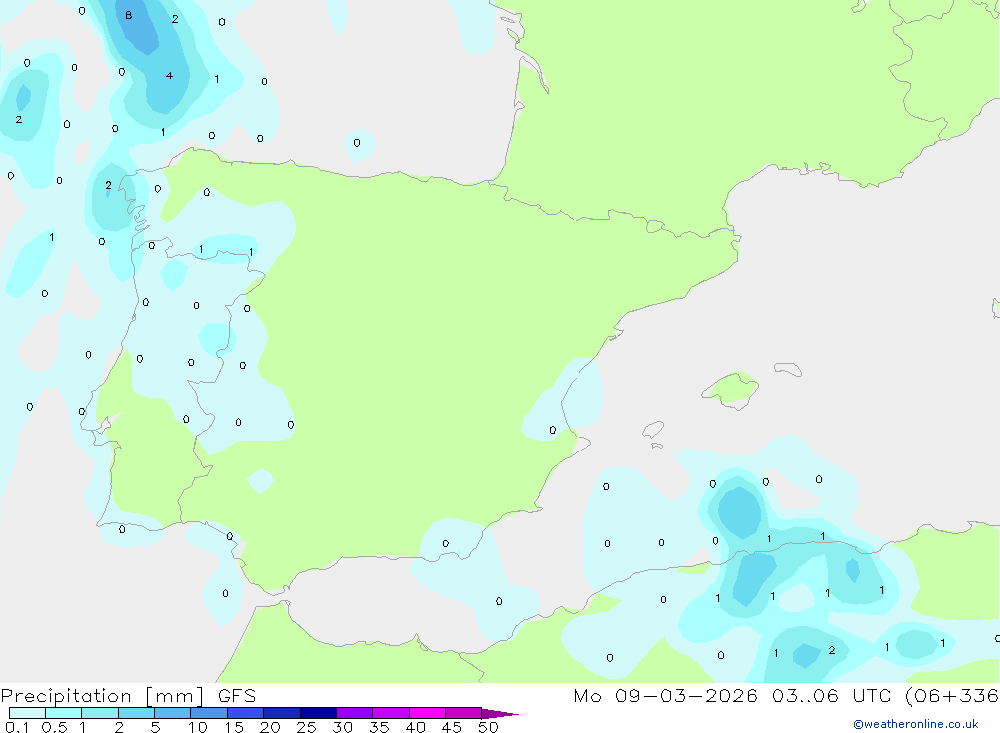Select the legend swatch between 30 and 35
This screenshot has height=733, width=1000.
pos(354,713)
